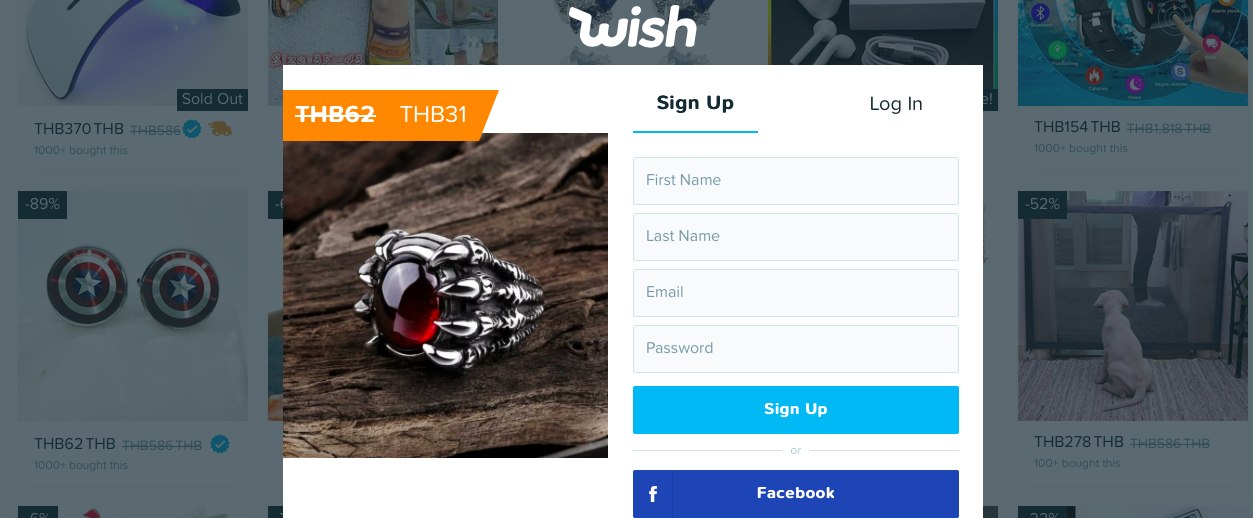
Task: Focus the First Name field
Action: [x=796, y=181]
